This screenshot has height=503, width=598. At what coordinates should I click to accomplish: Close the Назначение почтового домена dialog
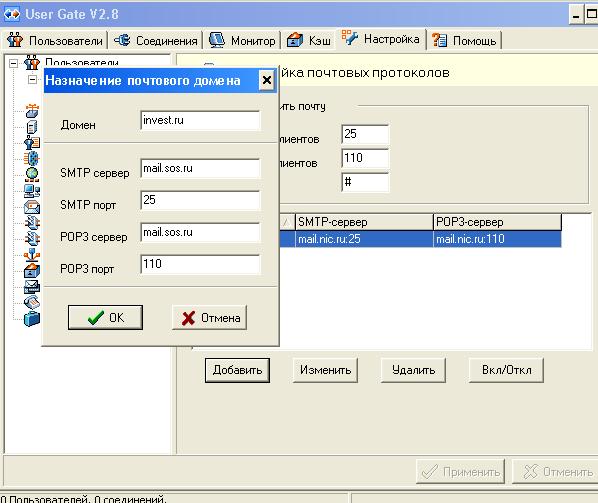point(267,80)
